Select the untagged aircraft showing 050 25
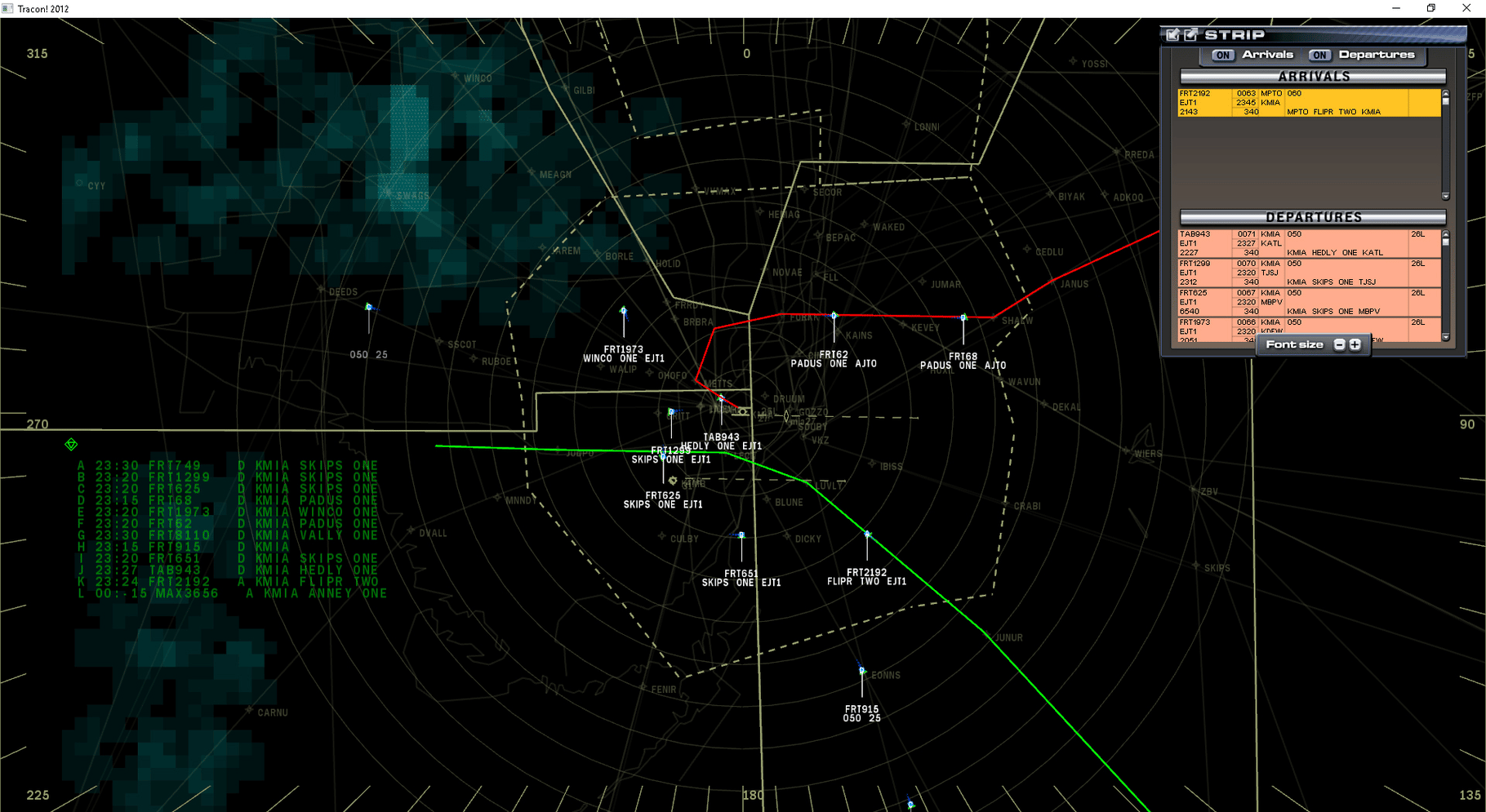 [369, 307]
